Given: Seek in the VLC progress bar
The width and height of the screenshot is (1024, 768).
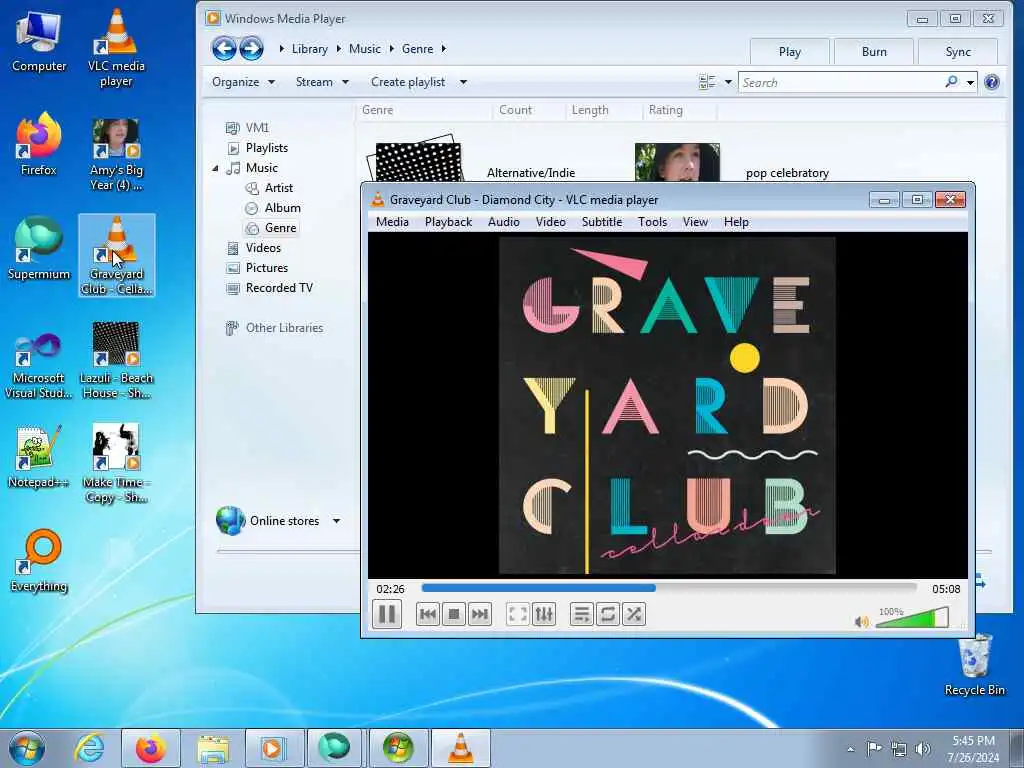Looking at the screenshot, I should [669, 588].
